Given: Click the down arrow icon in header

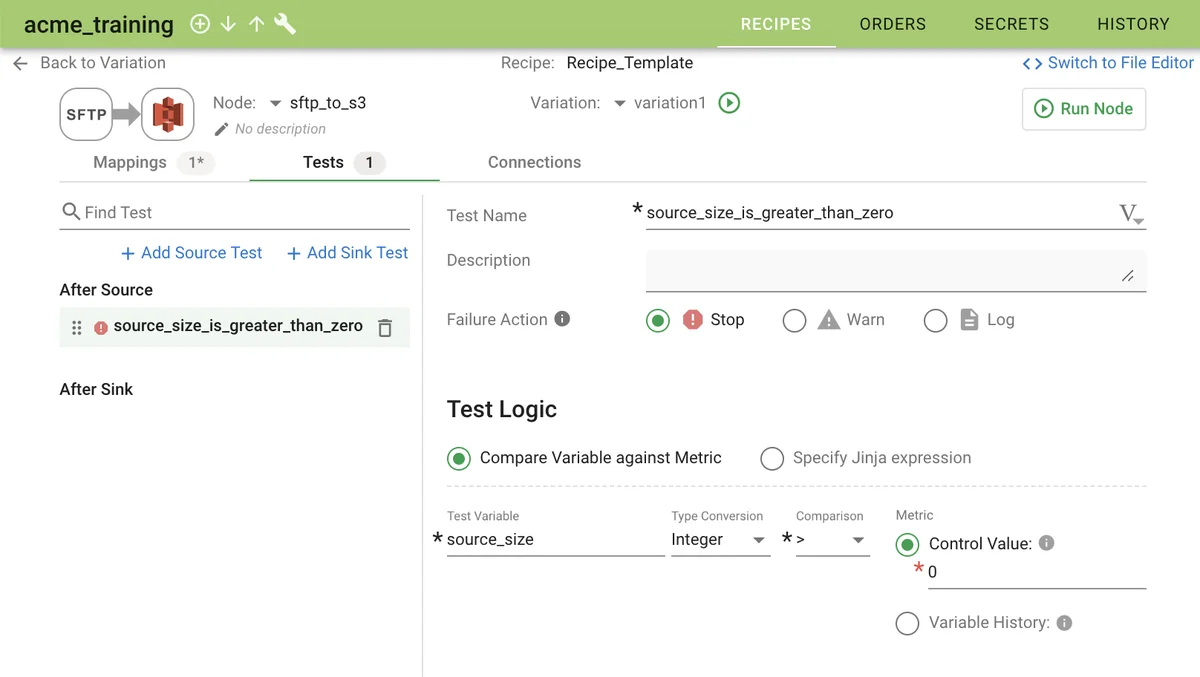Looking at the screenshot, I should [x=228, y=24].
